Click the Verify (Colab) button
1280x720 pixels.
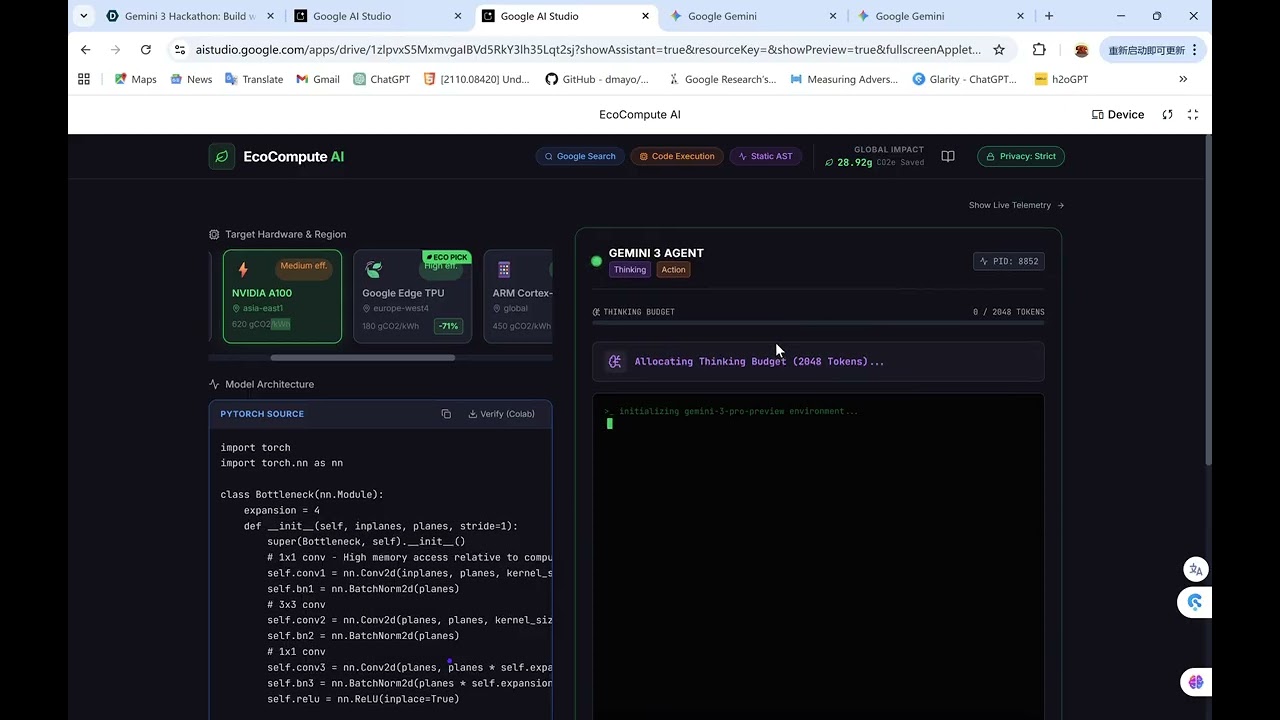tap(502, 414)
